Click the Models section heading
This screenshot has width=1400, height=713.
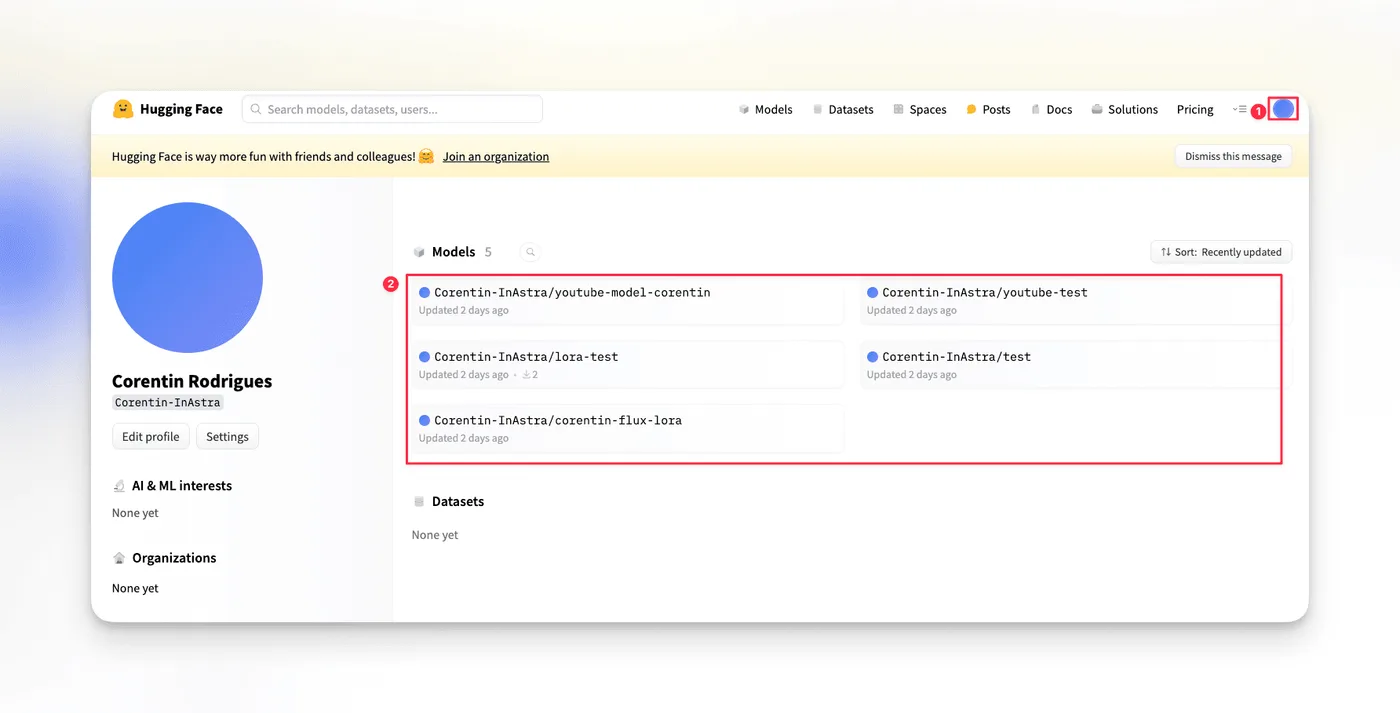(x=453, y=252)
